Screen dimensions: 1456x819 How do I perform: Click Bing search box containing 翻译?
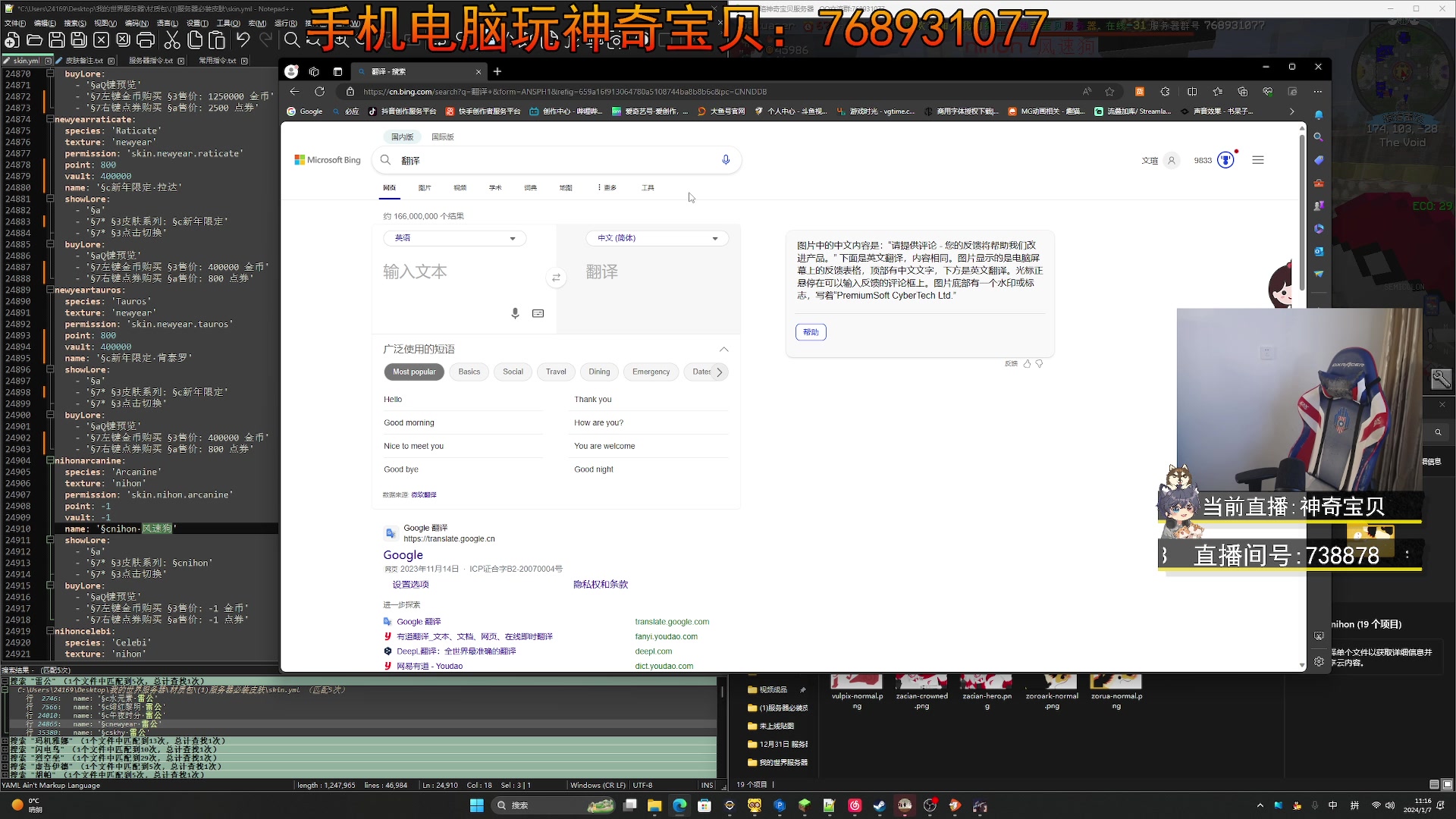click(557, 161)
